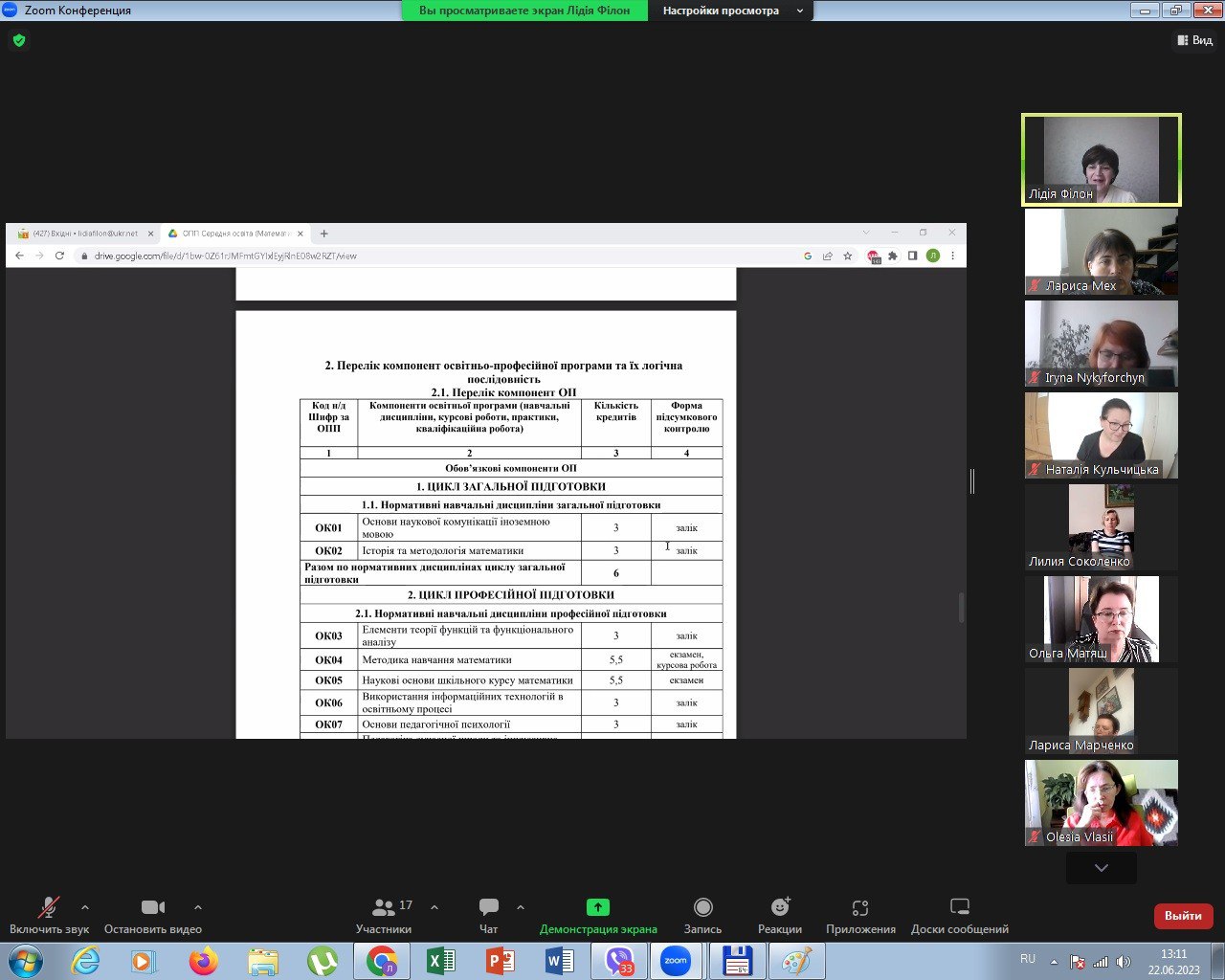This screenshot has height=980, width=1225.
Task: Start recording with Запись button
Action: 702,915
